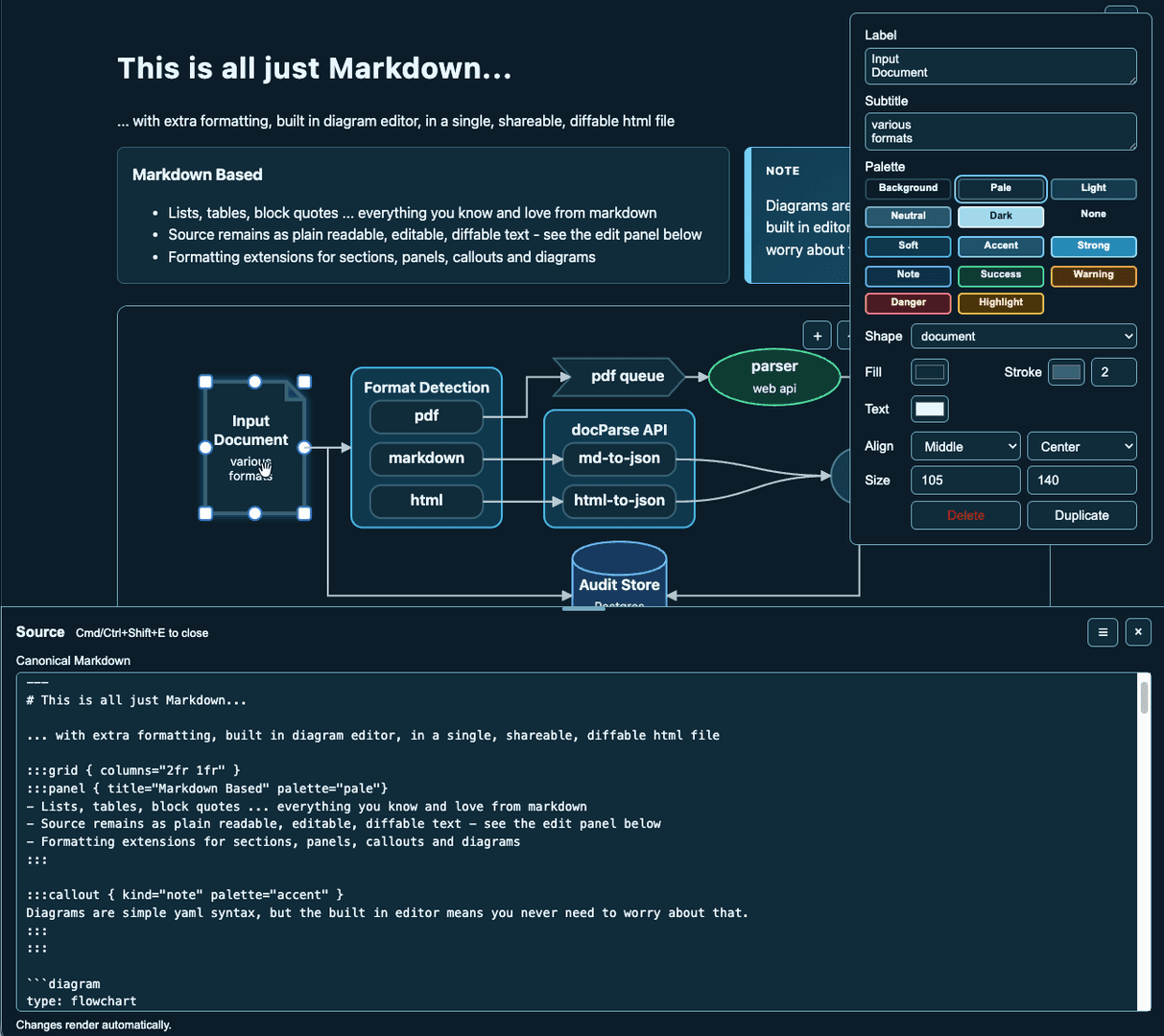This screenshot has height=1036, width=1164.
Task: Choose the Note palette
Action: (x=908, y=274)
